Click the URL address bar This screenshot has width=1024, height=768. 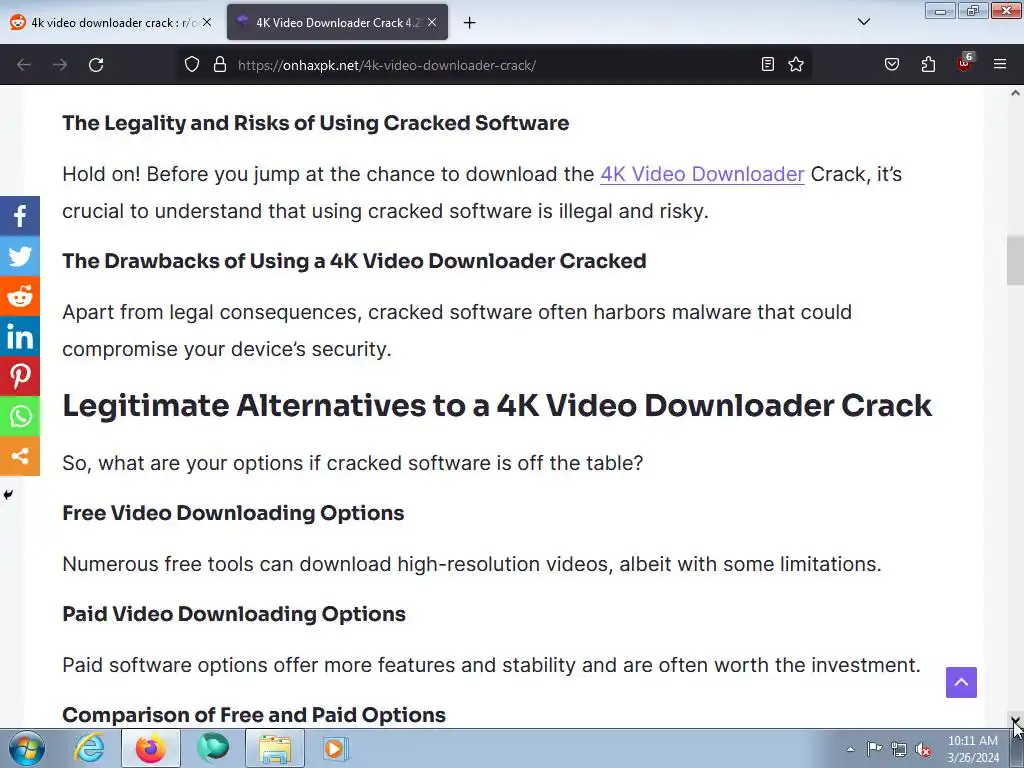(x=496, y=65)
